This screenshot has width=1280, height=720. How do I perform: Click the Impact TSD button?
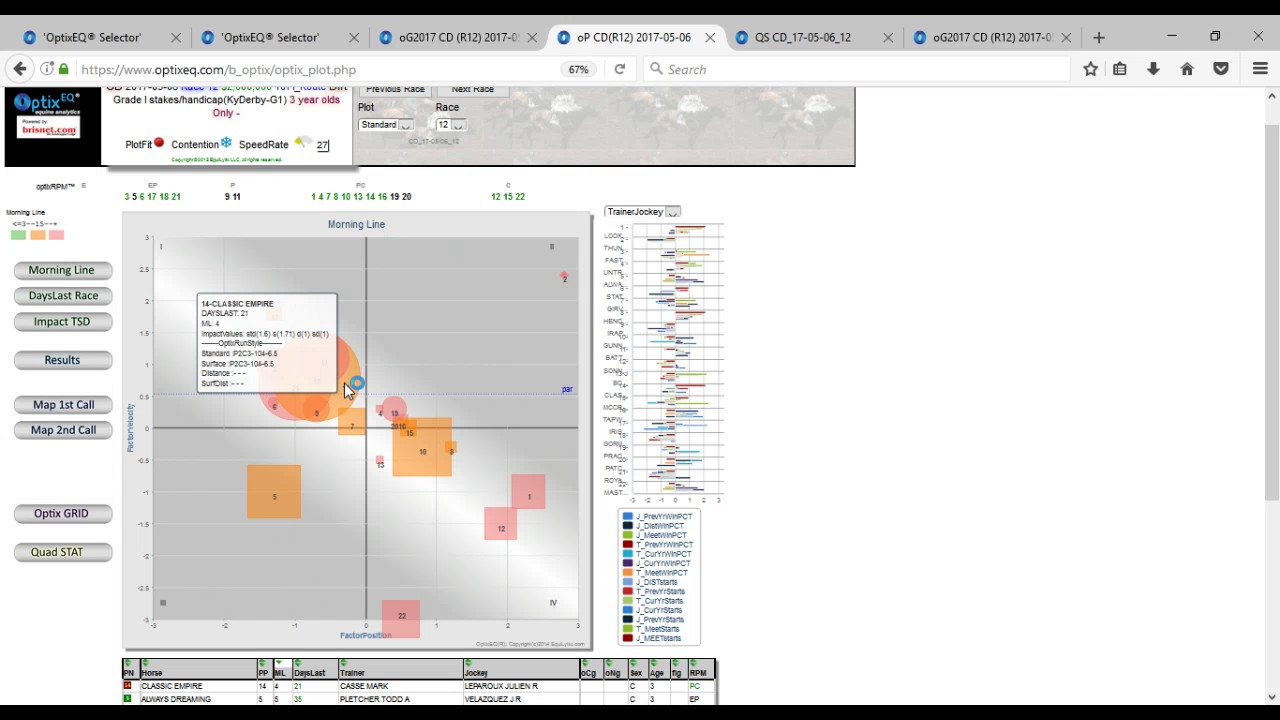click(x=62, y=322)
